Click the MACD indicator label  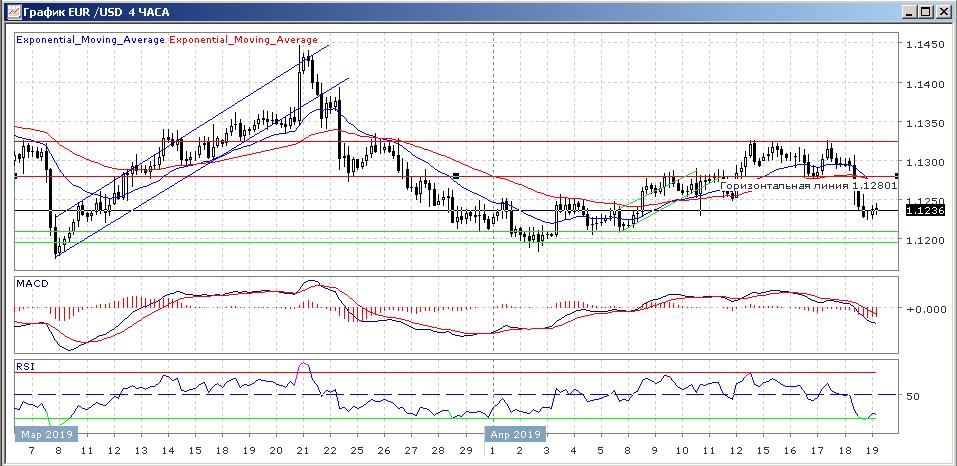(31, 284)
